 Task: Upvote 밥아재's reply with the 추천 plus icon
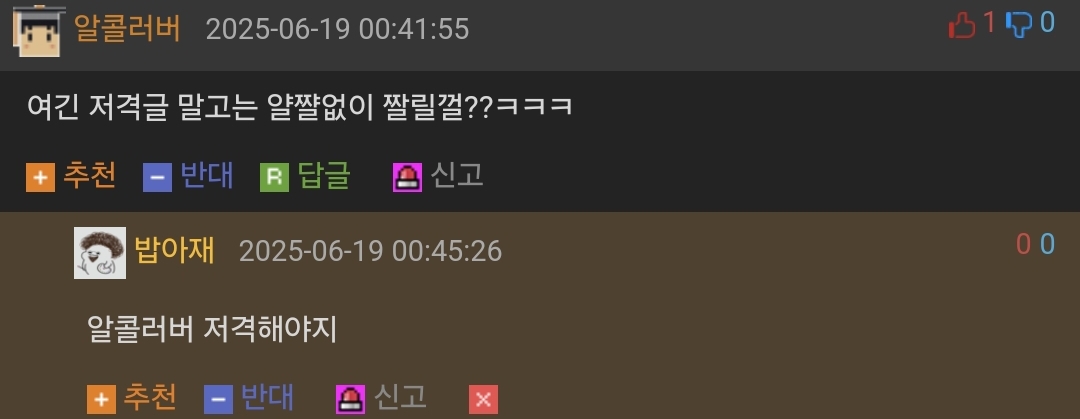(101, 400)
